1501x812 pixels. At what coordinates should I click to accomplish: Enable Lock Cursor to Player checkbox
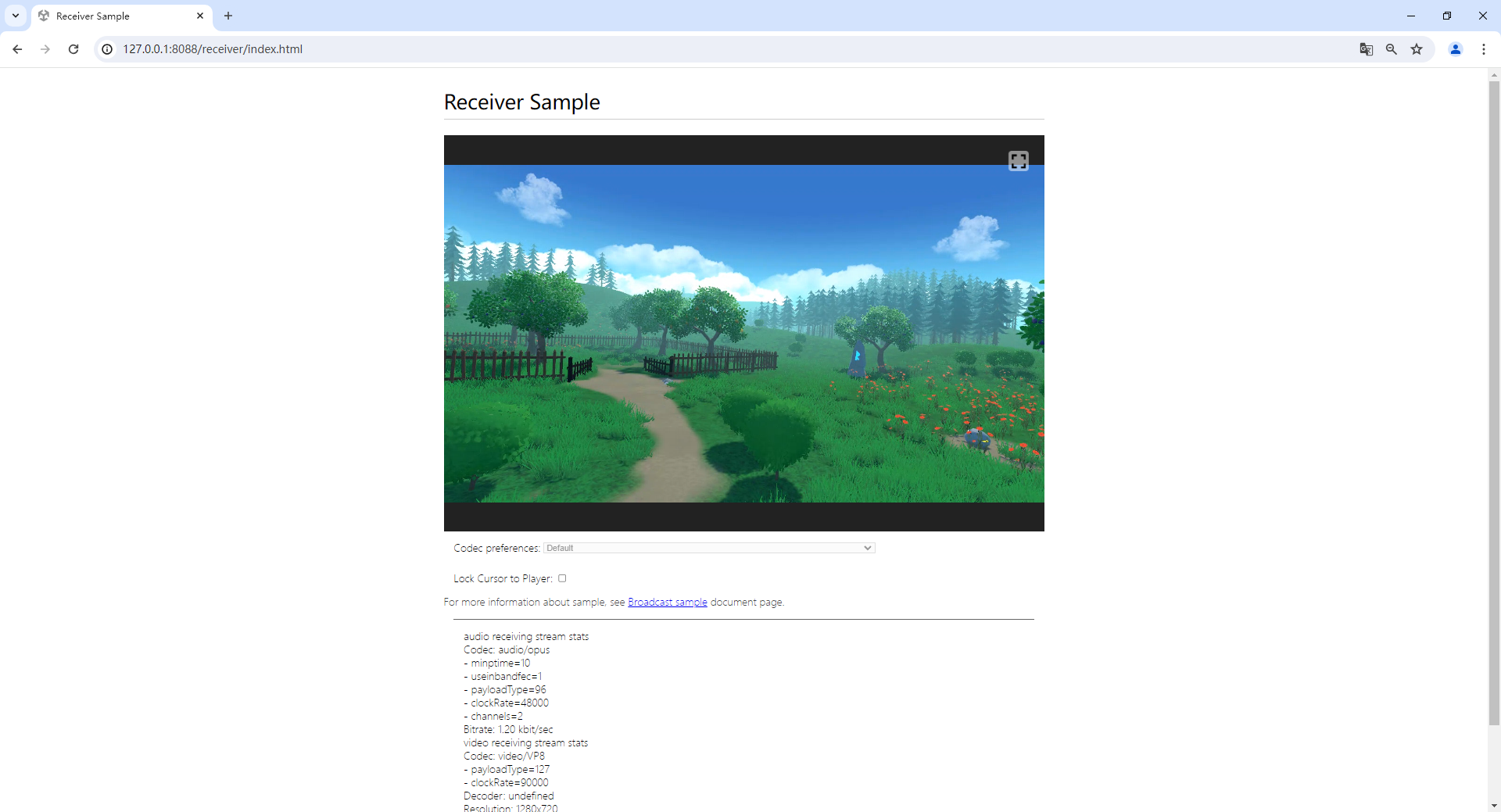(562, 578)
